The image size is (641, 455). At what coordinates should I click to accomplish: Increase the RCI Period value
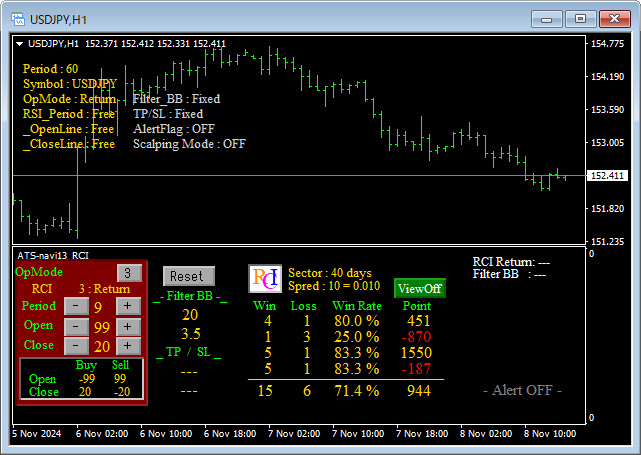(x=128, y=306)
